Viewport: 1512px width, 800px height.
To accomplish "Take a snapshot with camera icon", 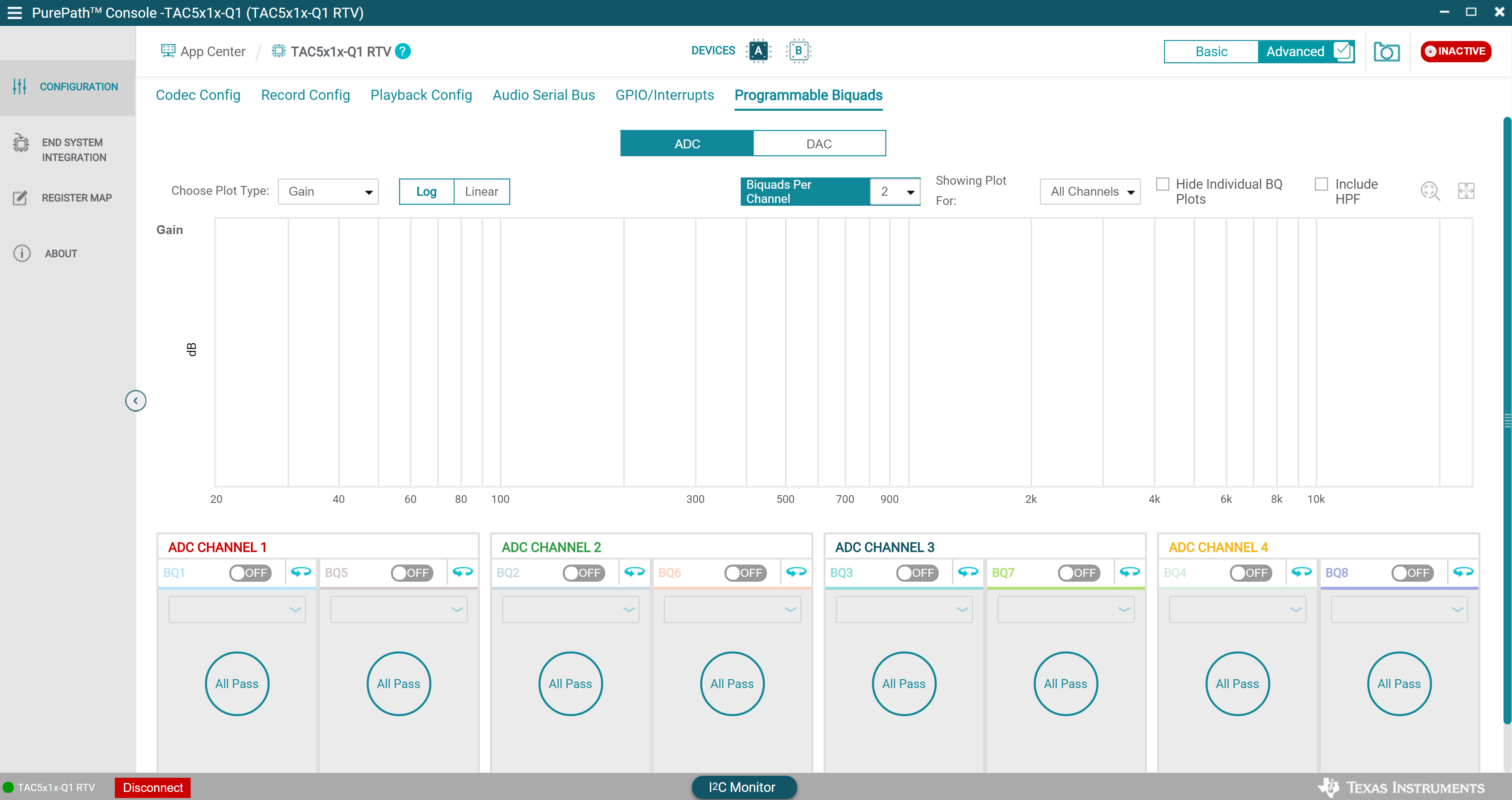I will tap(1386, 52).
